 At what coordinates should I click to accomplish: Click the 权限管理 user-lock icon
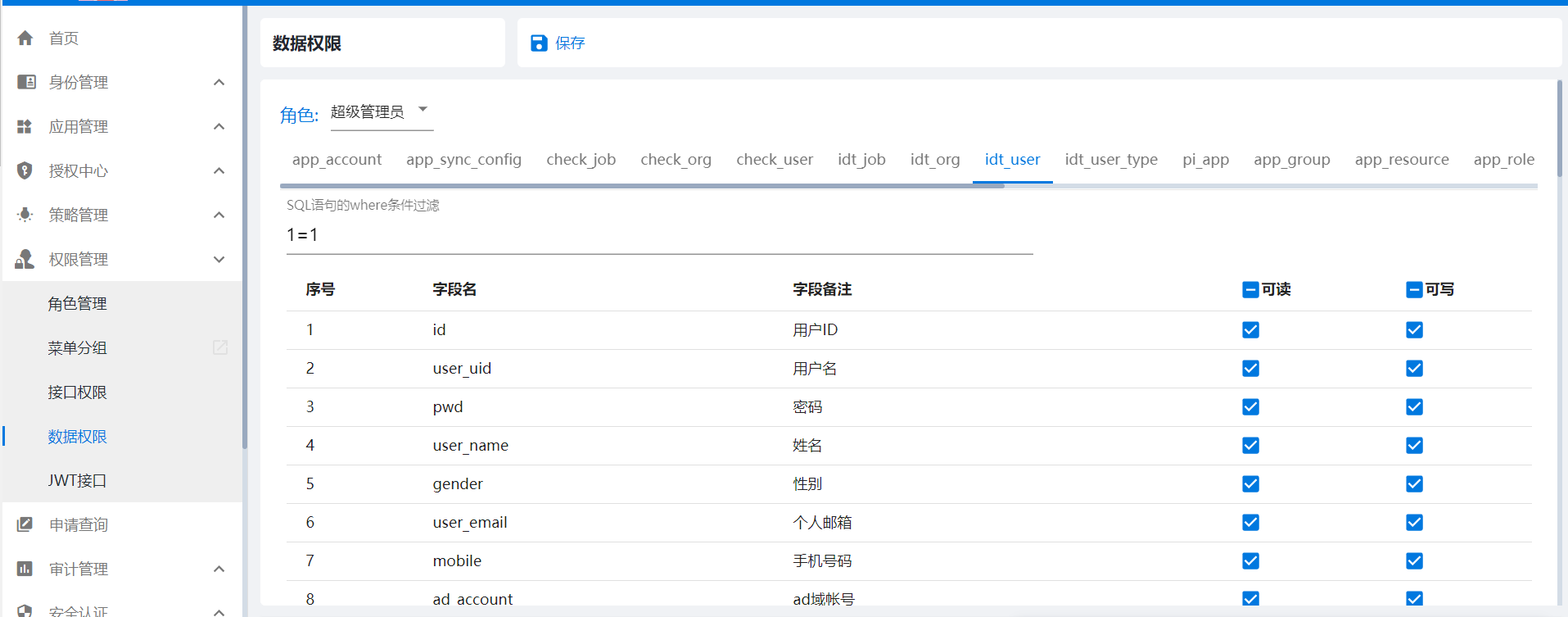(25, 259)
